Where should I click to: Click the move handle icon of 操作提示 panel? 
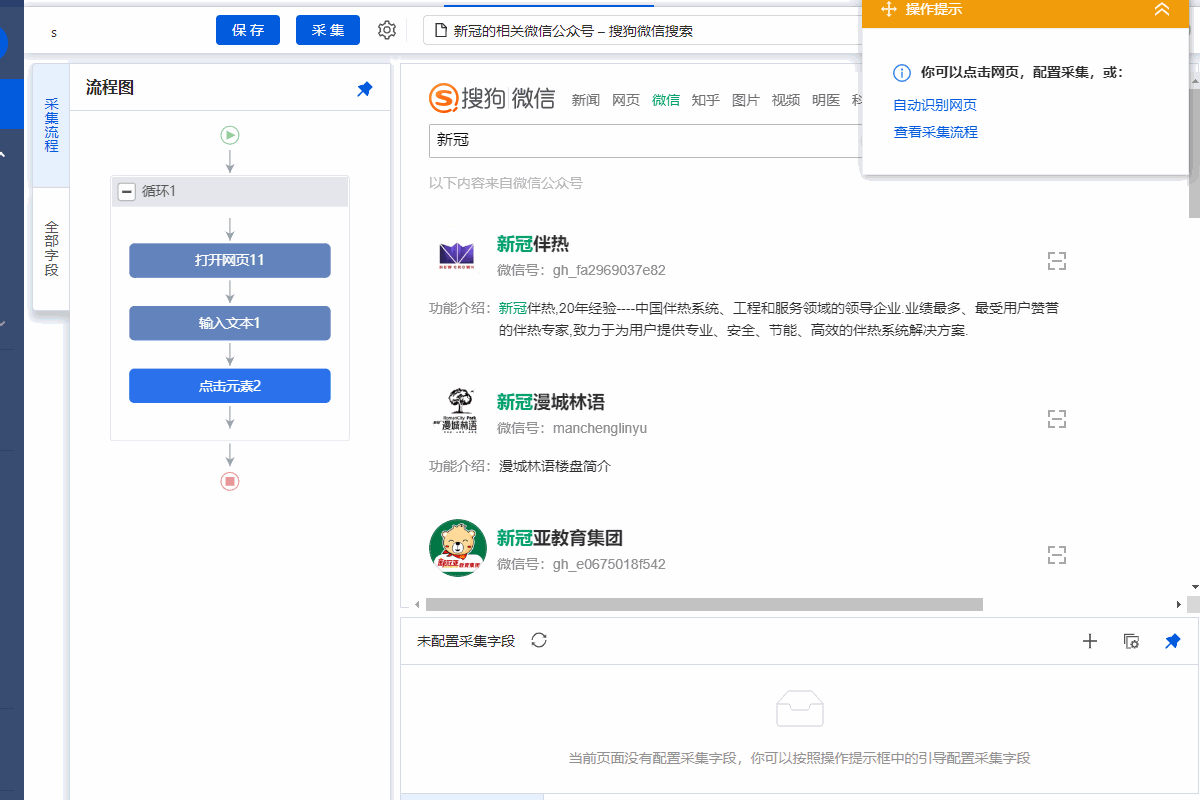click(x=888, y=10)
